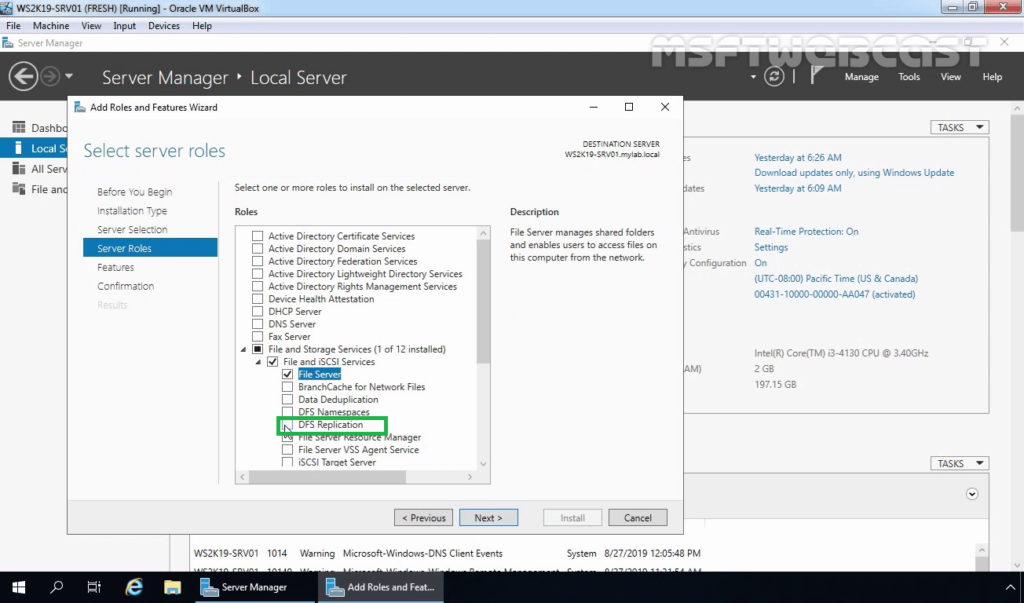
Task: Check Data Deduplication role service
Action: click(x=287, y=399)
